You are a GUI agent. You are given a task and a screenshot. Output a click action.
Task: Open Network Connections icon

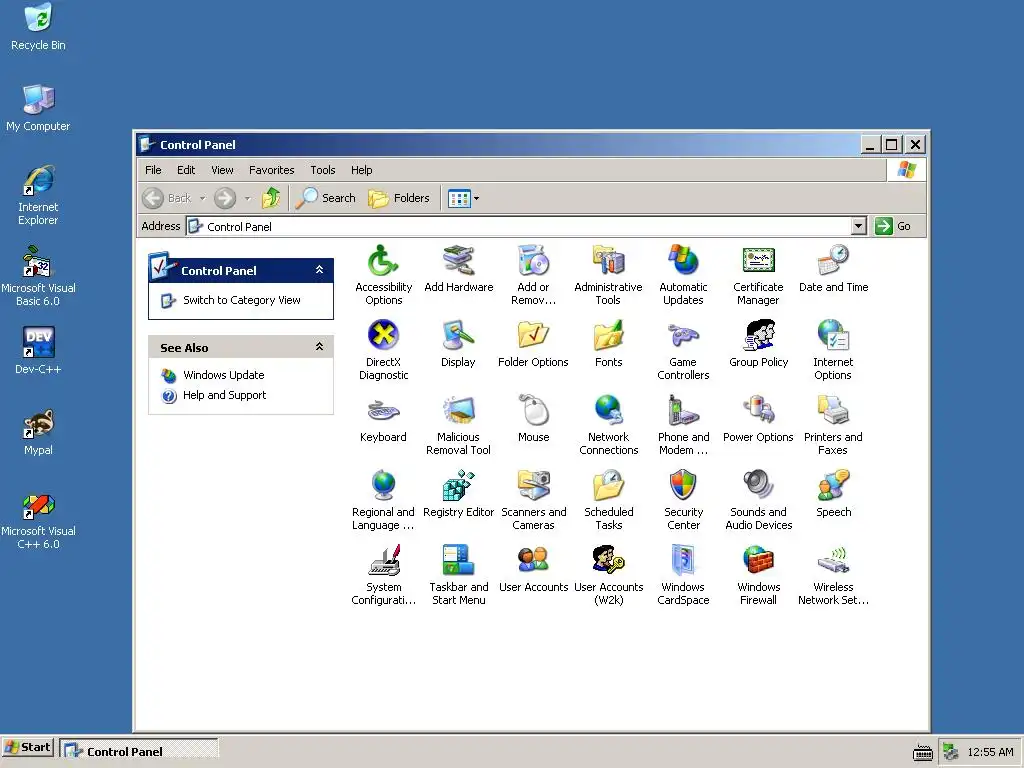click(609, 411)
